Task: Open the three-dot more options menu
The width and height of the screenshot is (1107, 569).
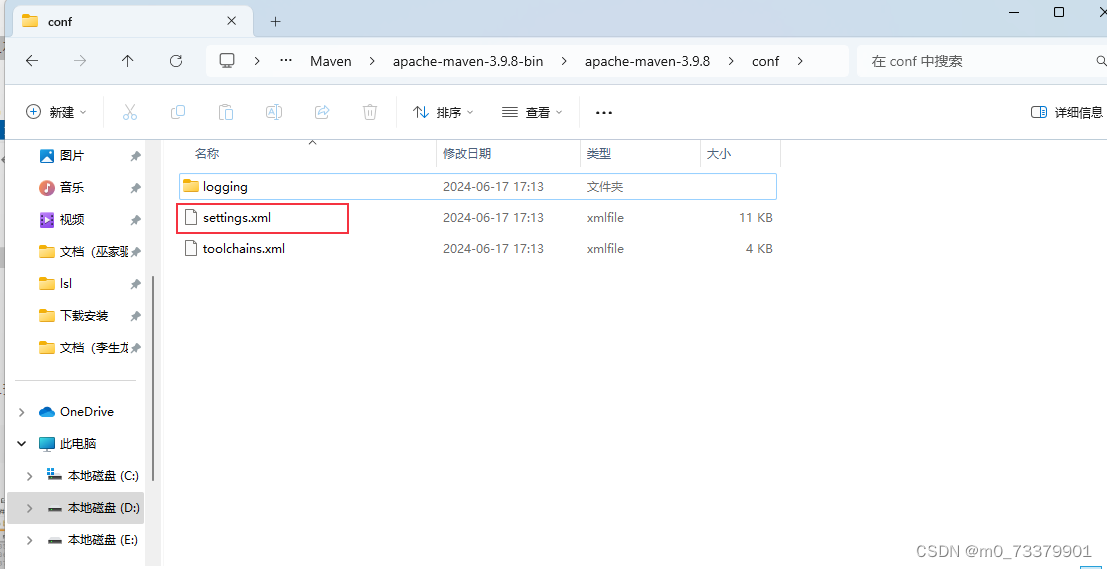Action: [x=604, y=112]
